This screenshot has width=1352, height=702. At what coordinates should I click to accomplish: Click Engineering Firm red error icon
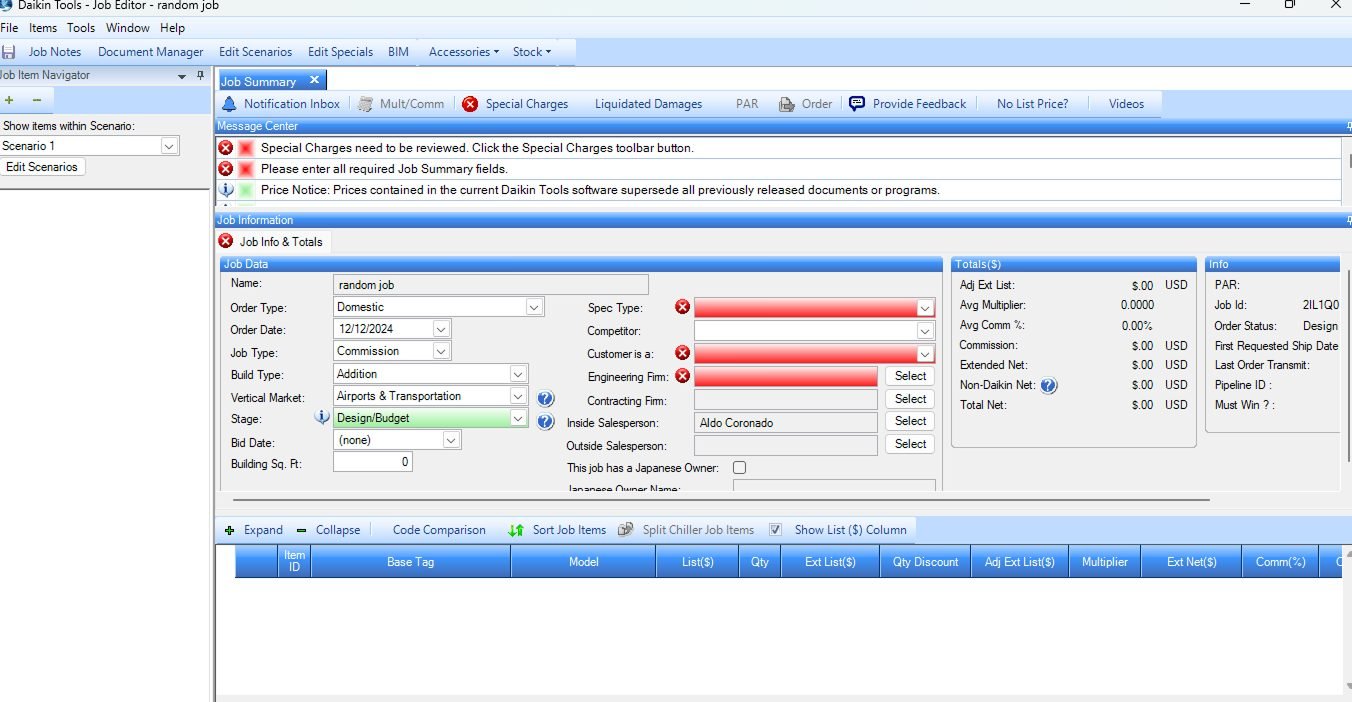point(683,376)
